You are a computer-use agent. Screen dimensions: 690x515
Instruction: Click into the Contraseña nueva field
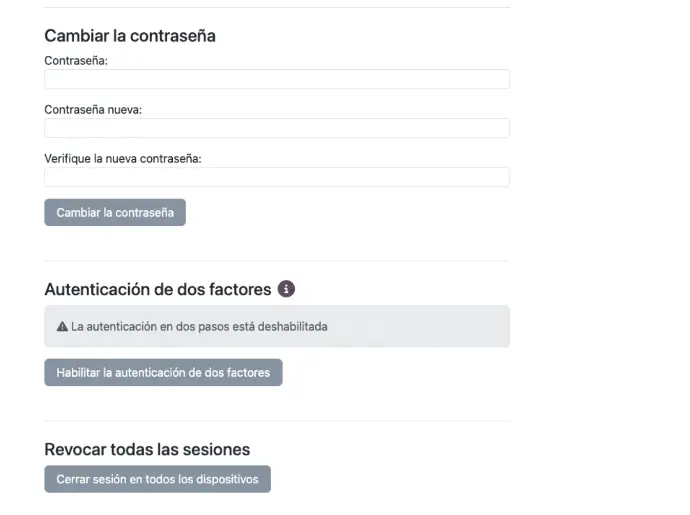pos(277,128)
